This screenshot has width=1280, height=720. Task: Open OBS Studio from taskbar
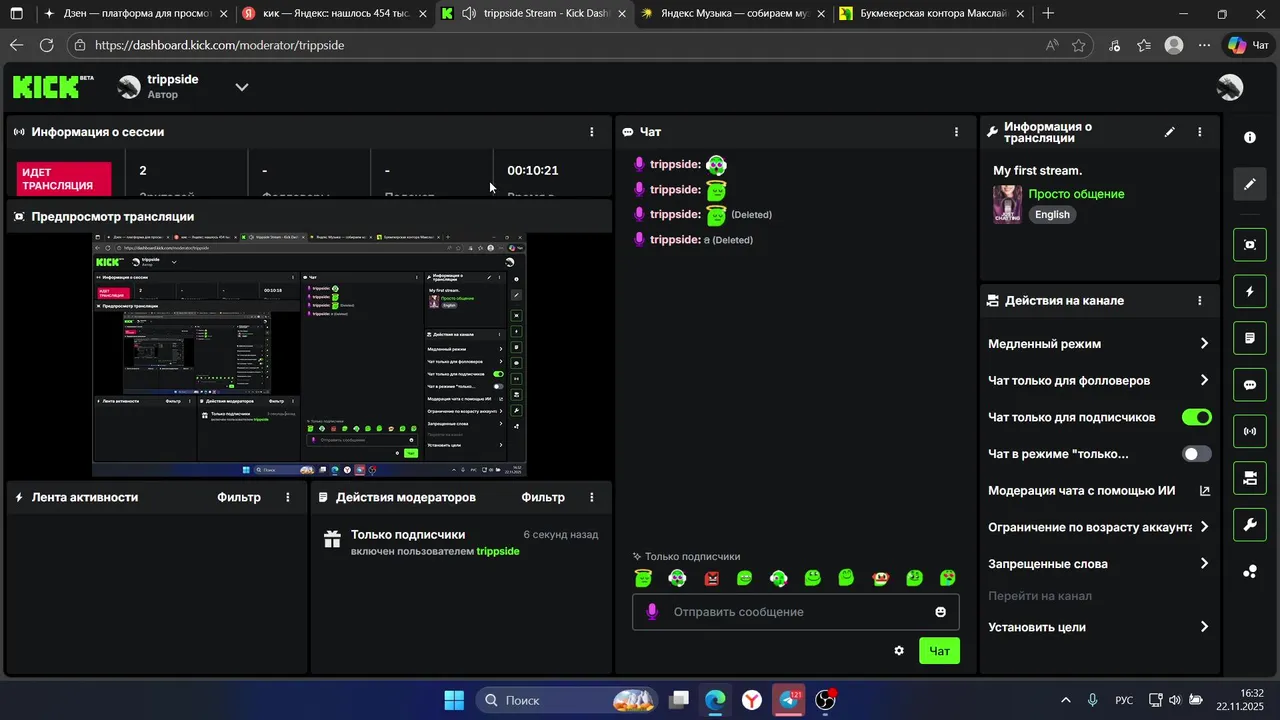click(826, 700)
